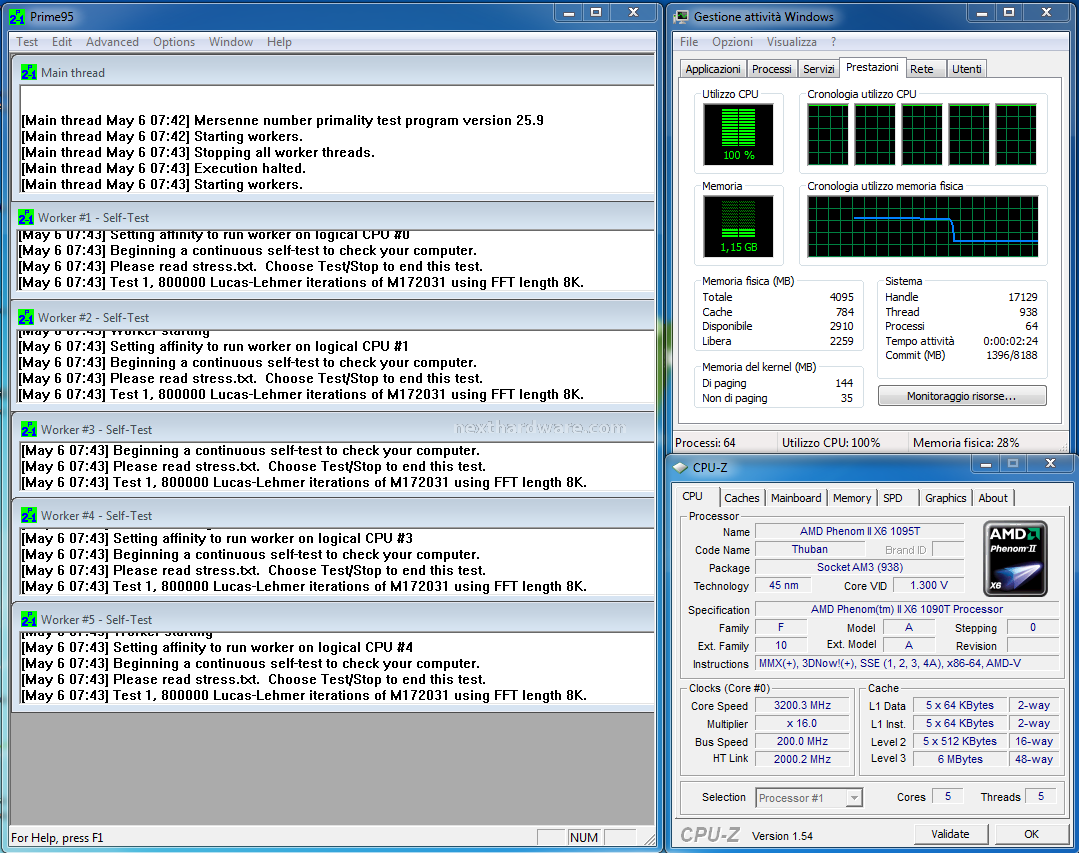
Task: Click the Worker #3 - Self-Test title bar
Action: 334,429
